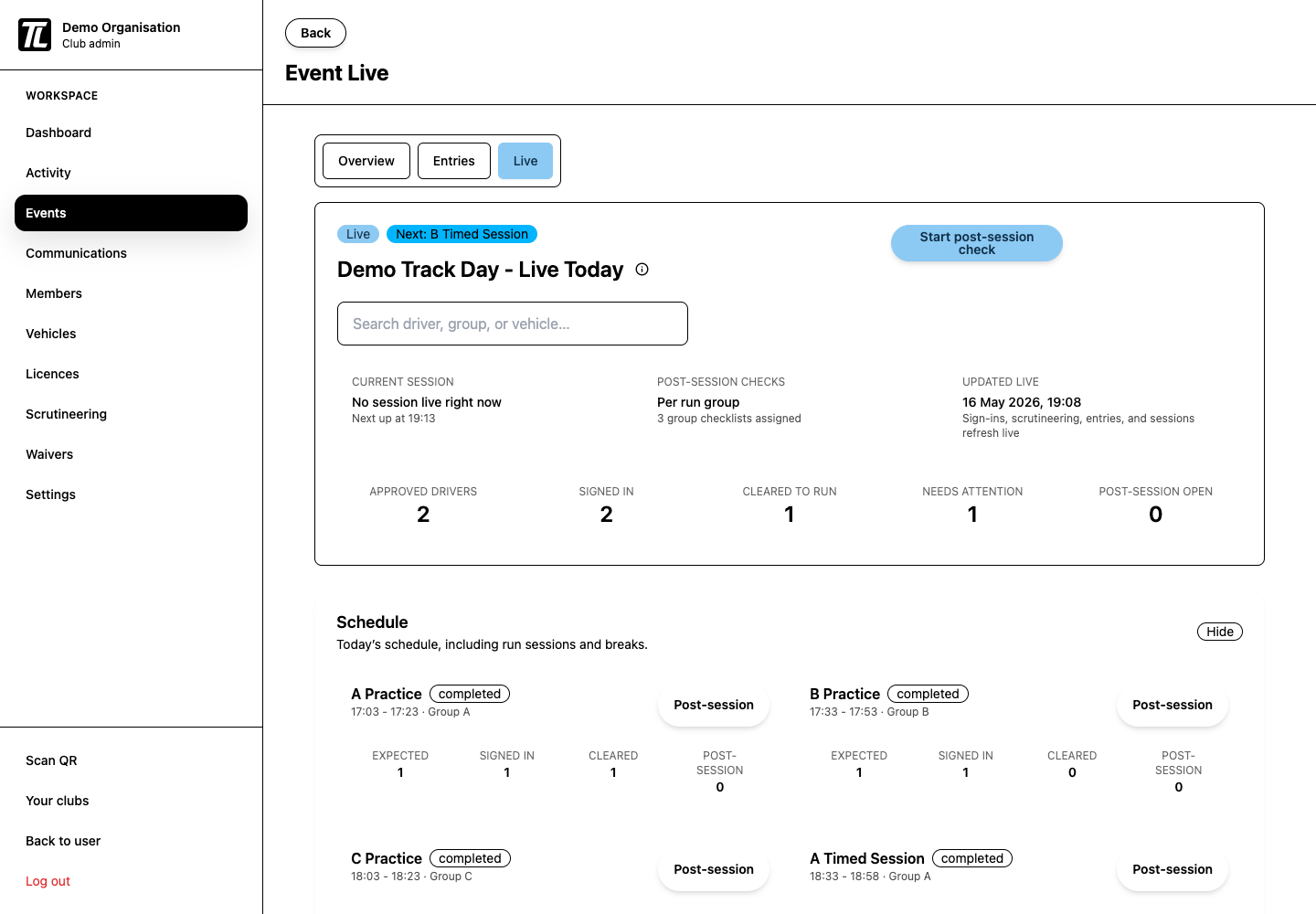Click '18:33 - 18:58 · Group A' time text
1316x914 pixels.
pyautogui.click(x=870, y=877)
